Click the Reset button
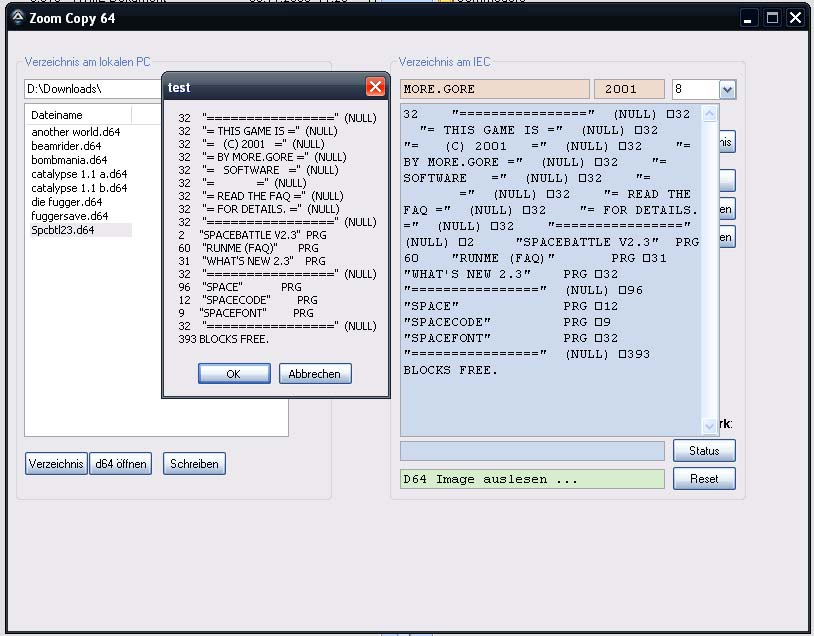Screen dimensions: 814x636 coord(704,479)
